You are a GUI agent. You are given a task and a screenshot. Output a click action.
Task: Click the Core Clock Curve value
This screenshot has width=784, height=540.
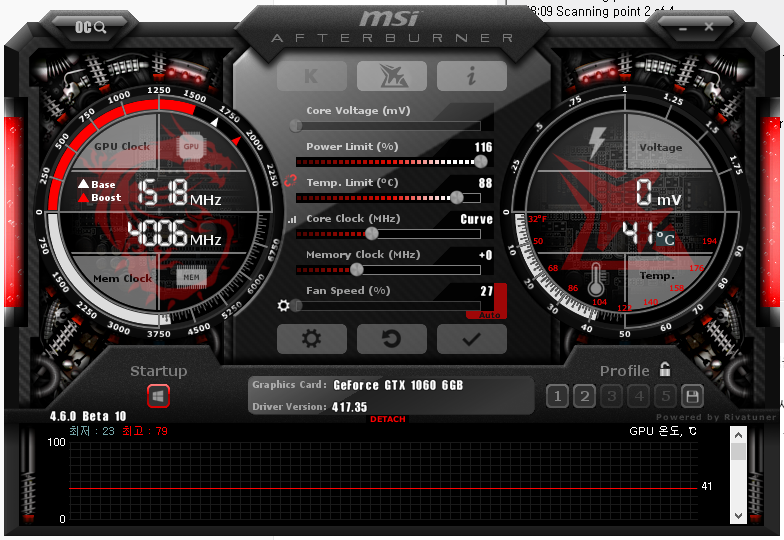pos(476,219)
